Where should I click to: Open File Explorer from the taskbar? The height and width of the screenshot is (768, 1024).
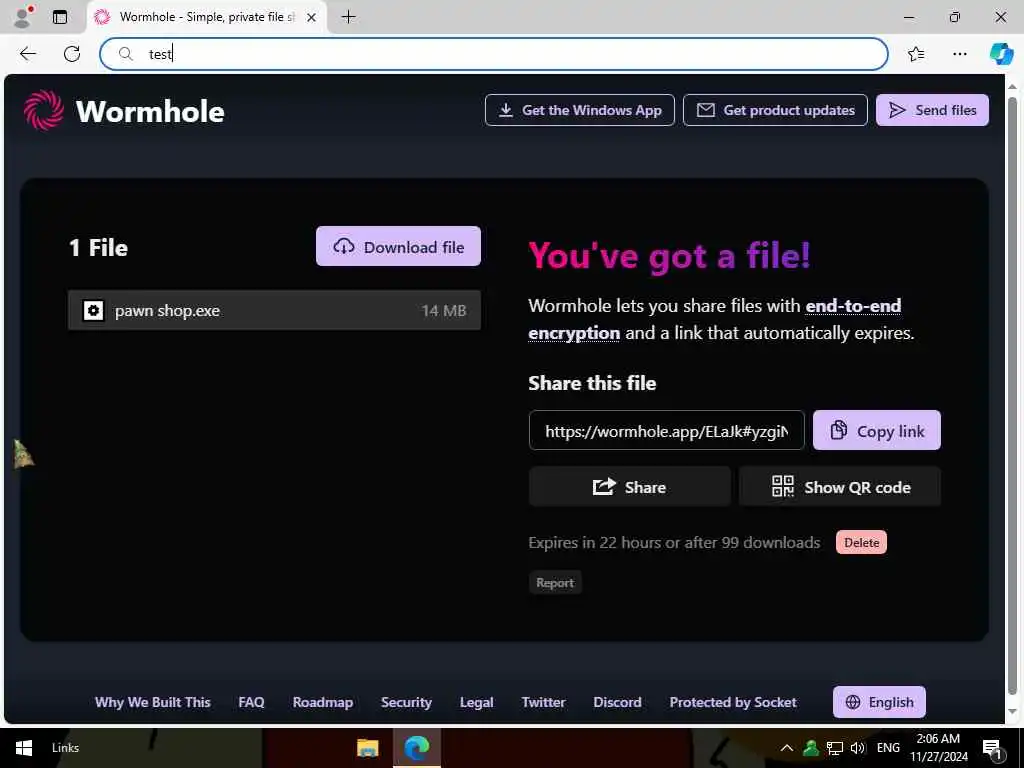[368, 748]
